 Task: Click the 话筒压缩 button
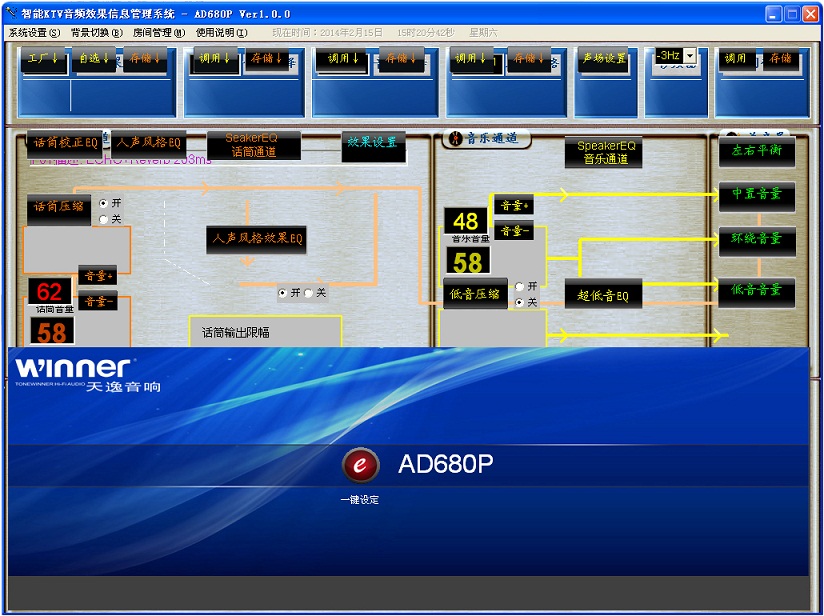coord(59,208)
